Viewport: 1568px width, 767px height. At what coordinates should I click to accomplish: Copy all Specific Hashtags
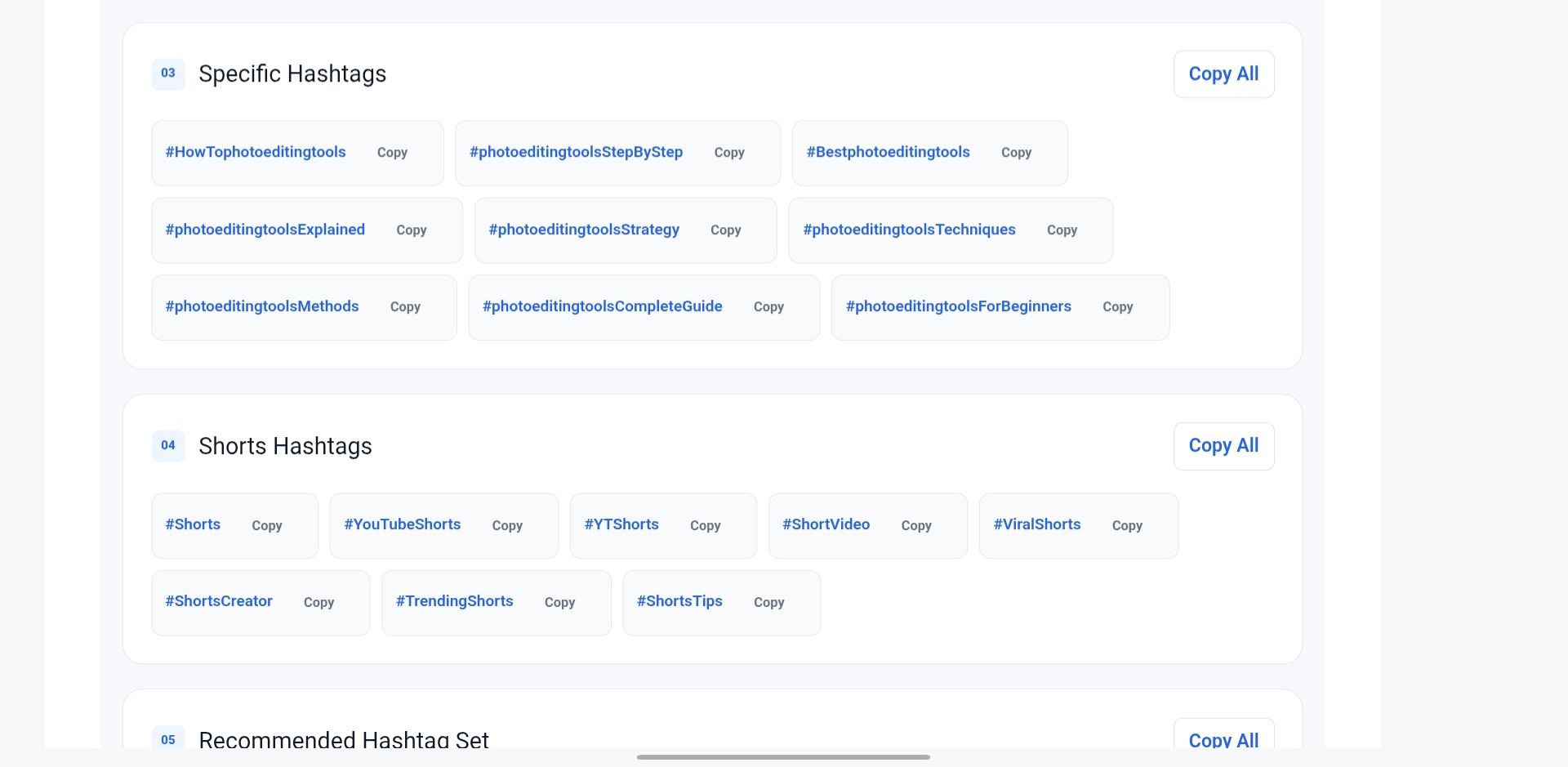pyautogui.click(x=1223, y=74)
